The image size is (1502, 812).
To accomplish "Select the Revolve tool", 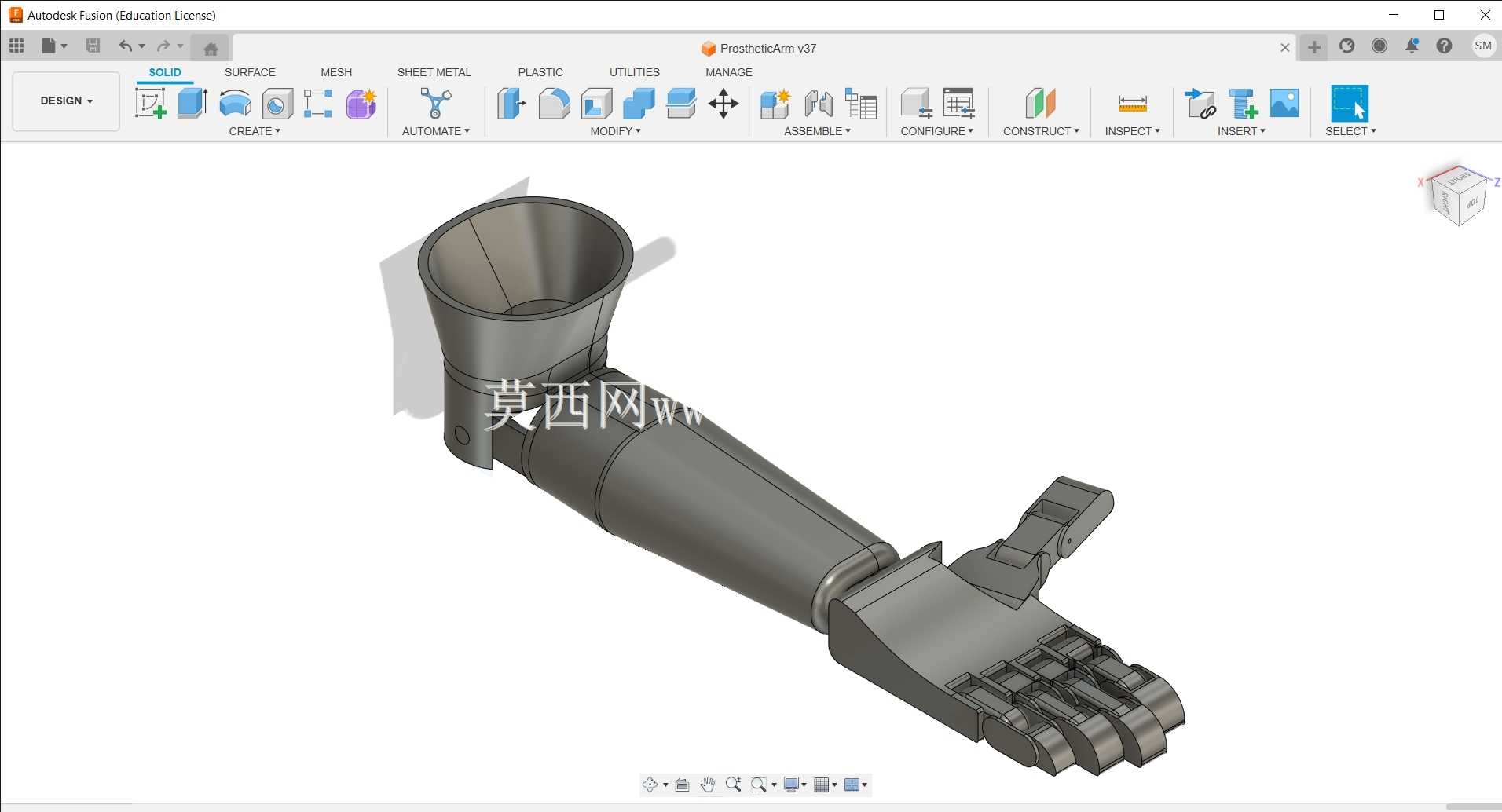I will point(235,104).
